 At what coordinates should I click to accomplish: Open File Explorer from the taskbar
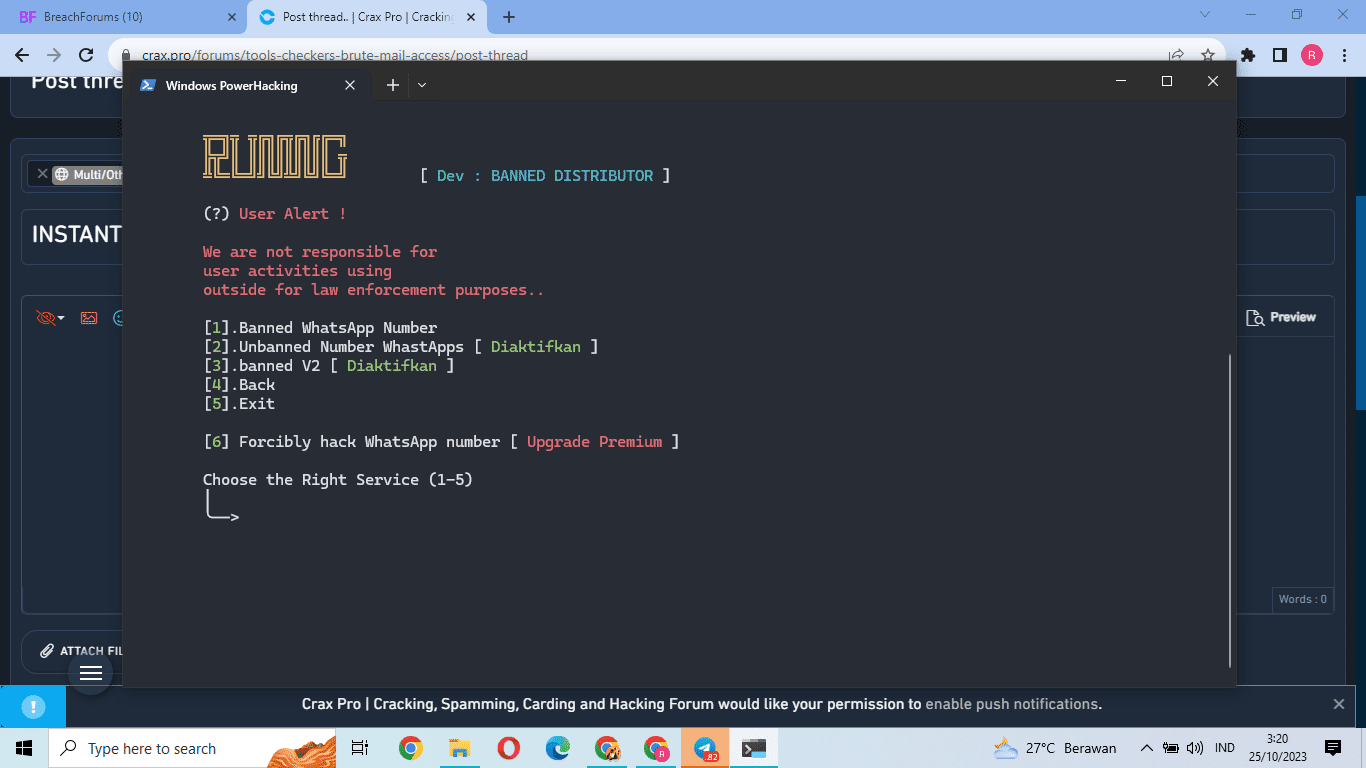click(x=459, y=748)
